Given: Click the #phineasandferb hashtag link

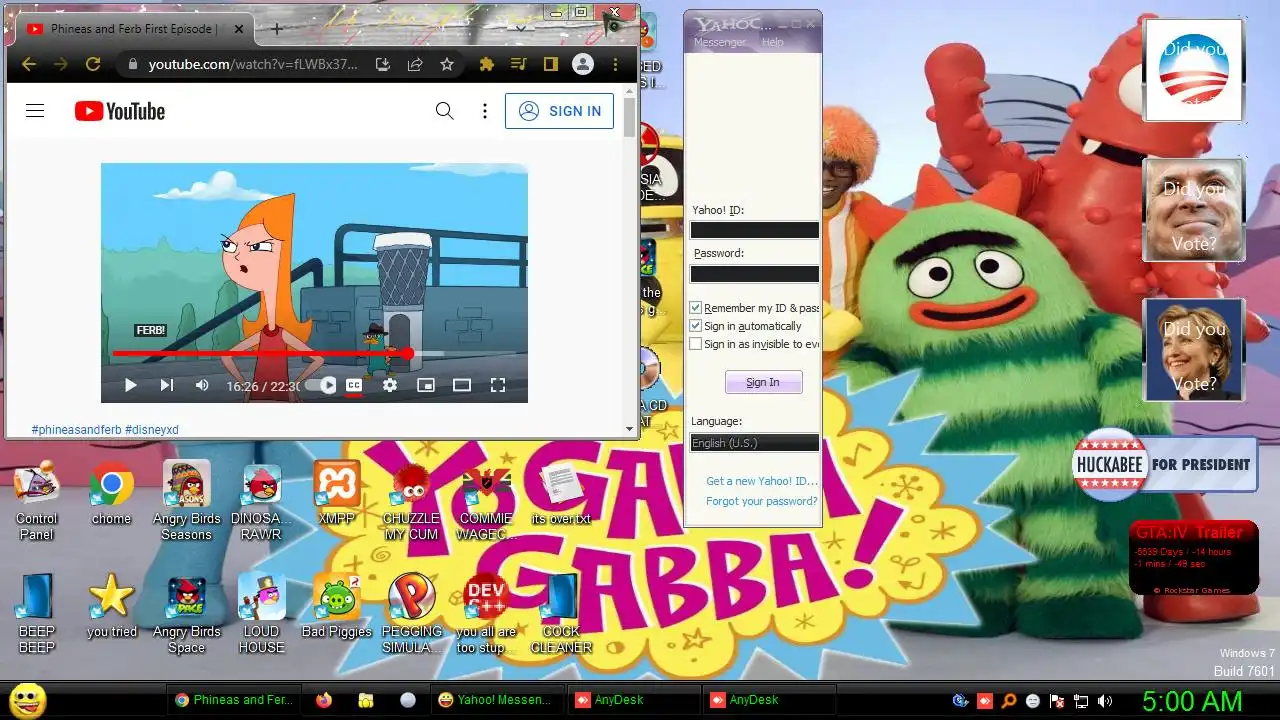Looking at the screenshot, I should (76, 430).
